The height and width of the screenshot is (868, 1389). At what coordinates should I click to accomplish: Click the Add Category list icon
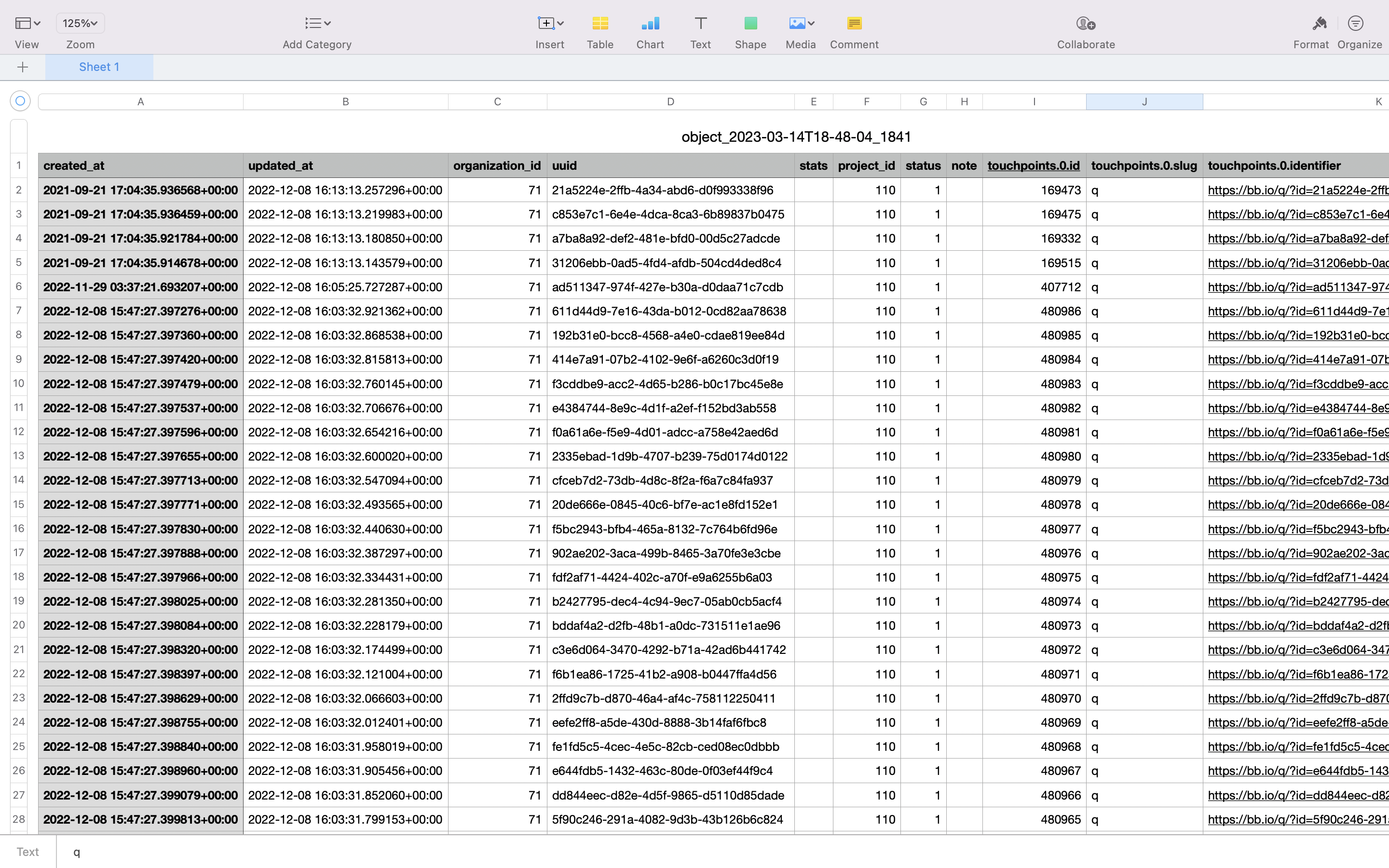coord(317,23)
